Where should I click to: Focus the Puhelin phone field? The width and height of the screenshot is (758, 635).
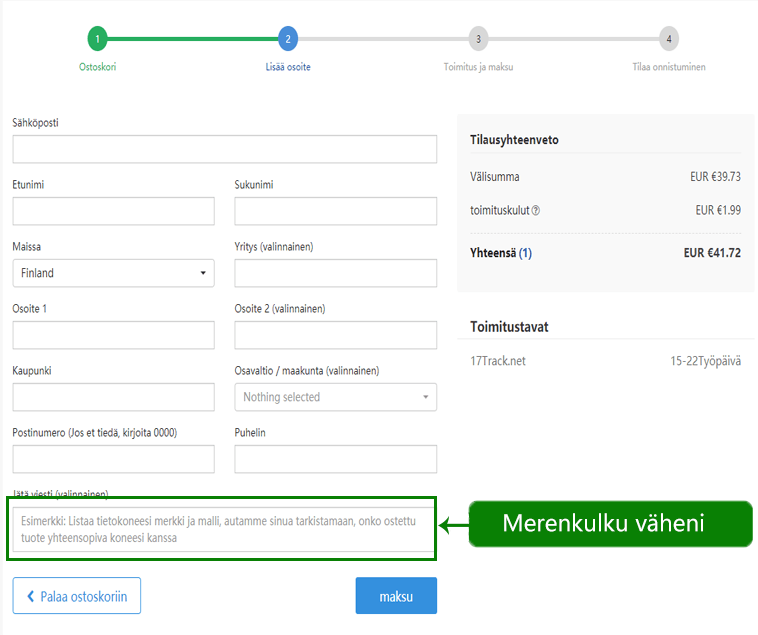335,459
